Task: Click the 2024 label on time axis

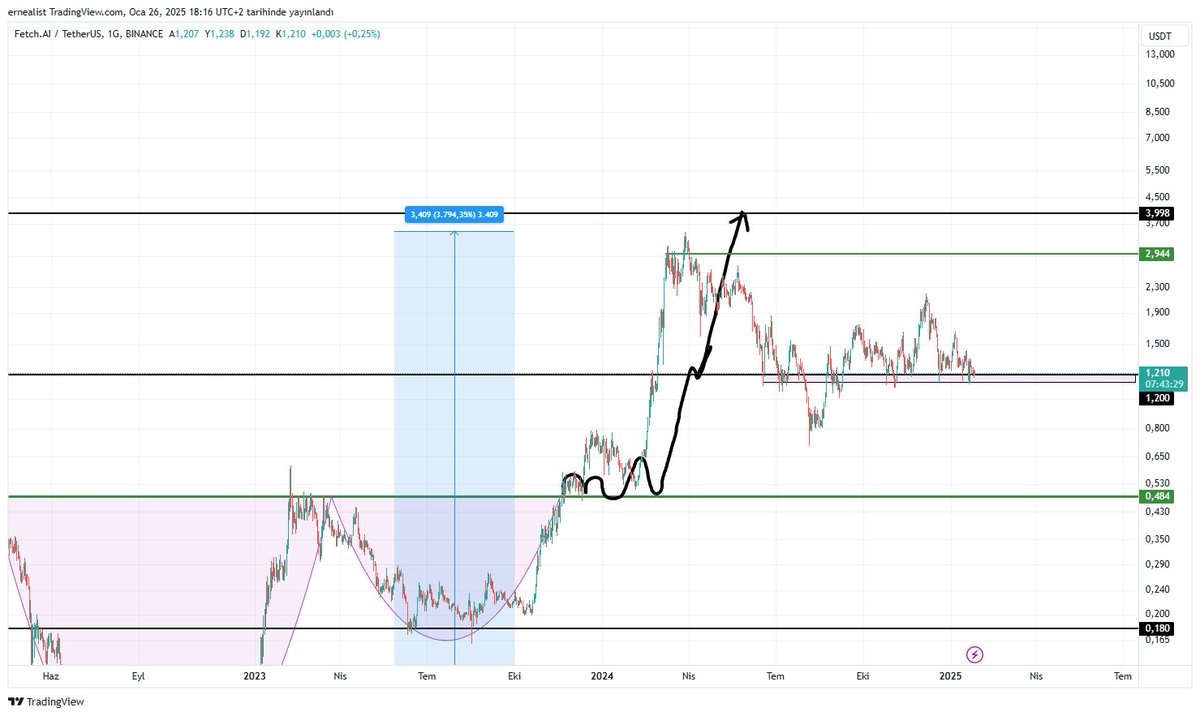Action: 602,677
